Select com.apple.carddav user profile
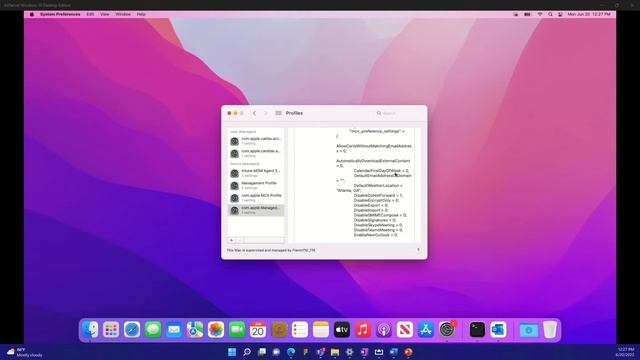640x360 pixels. point(256,153)
